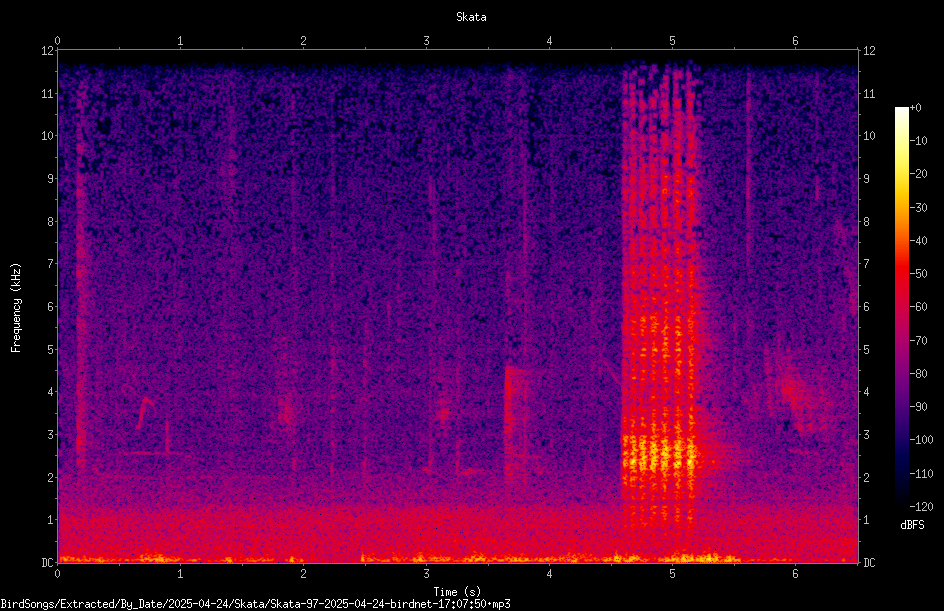Click the Frequency (kHz) axis label
Viewport: 944px width, 611px height.
[x=16, y=308]
